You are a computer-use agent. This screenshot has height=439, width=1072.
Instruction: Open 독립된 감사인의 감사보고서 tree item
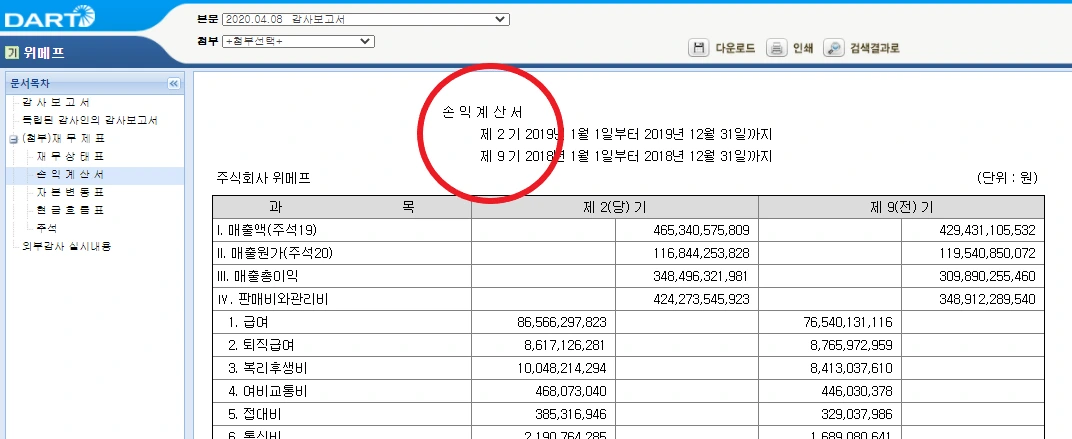click(90, 120)
